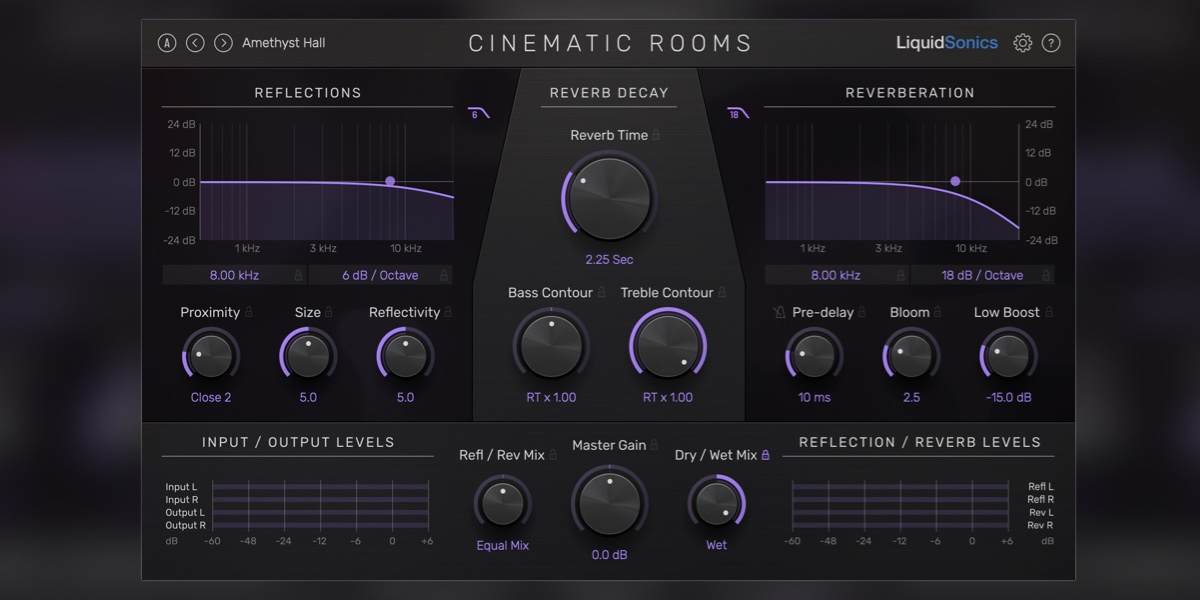This screenshot has width=1200, height=600.
Task: Click the Reflectivity knob
Action: coord(405,356)
